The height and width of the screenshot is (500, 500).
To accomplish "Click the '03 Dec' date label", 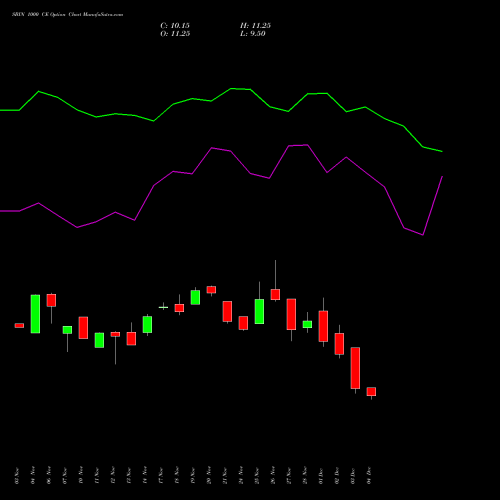I will (353, 476).
